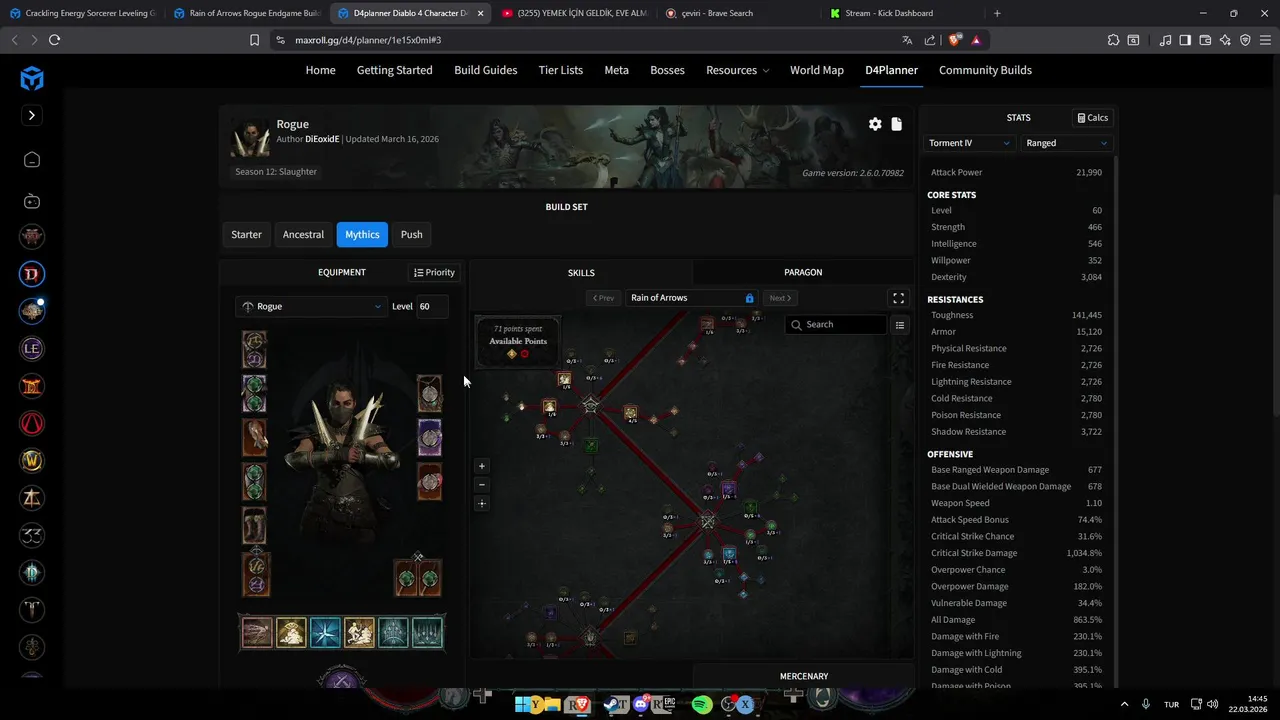Open the Rain of Arrows skill set dropdown
1280x720 pixels.
click(691, 298)
